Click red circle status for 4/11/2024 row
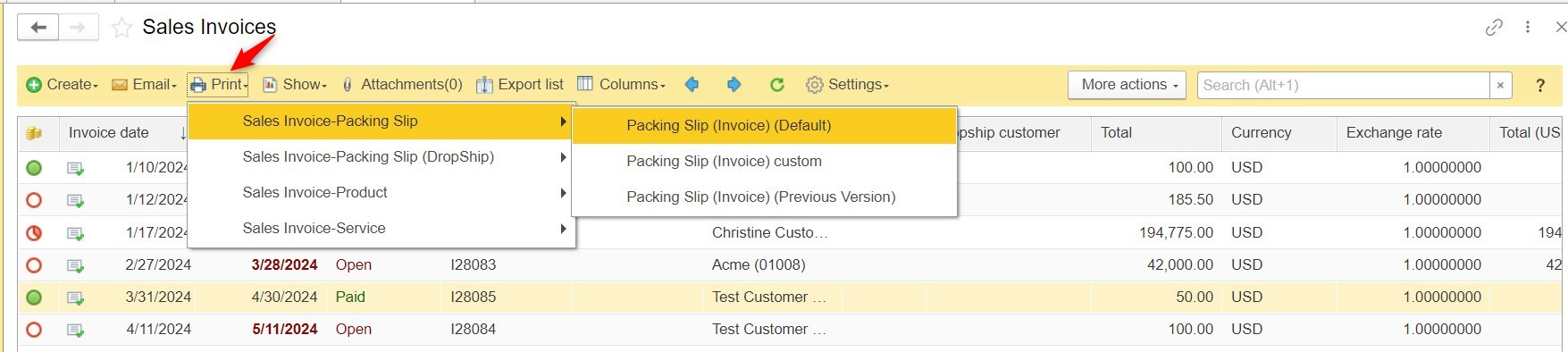The height and width of the screenshot is (352, 1568). point(34,330)
